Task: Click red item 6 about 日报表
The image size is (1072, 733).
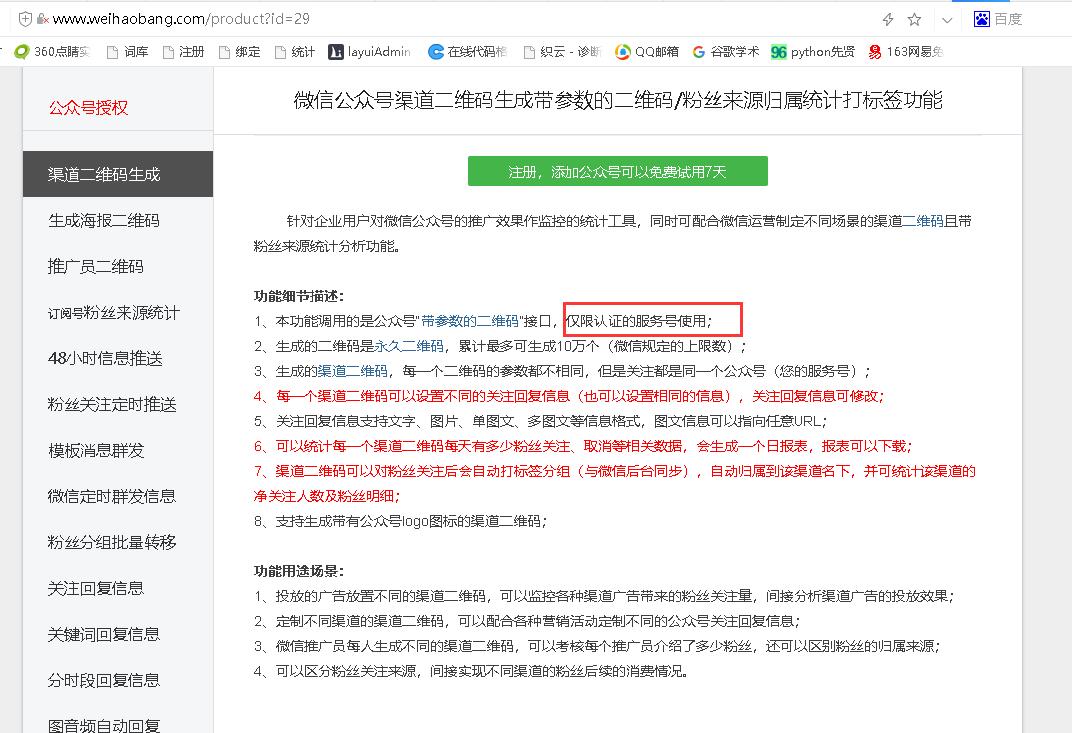Action: [582, 446]
